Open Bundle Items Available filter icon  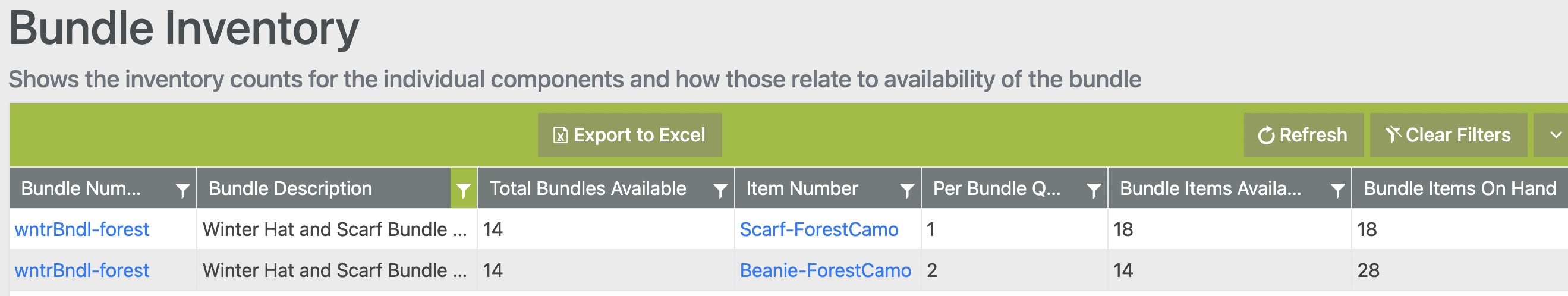pyautogui.click(x=1337, y=190)
